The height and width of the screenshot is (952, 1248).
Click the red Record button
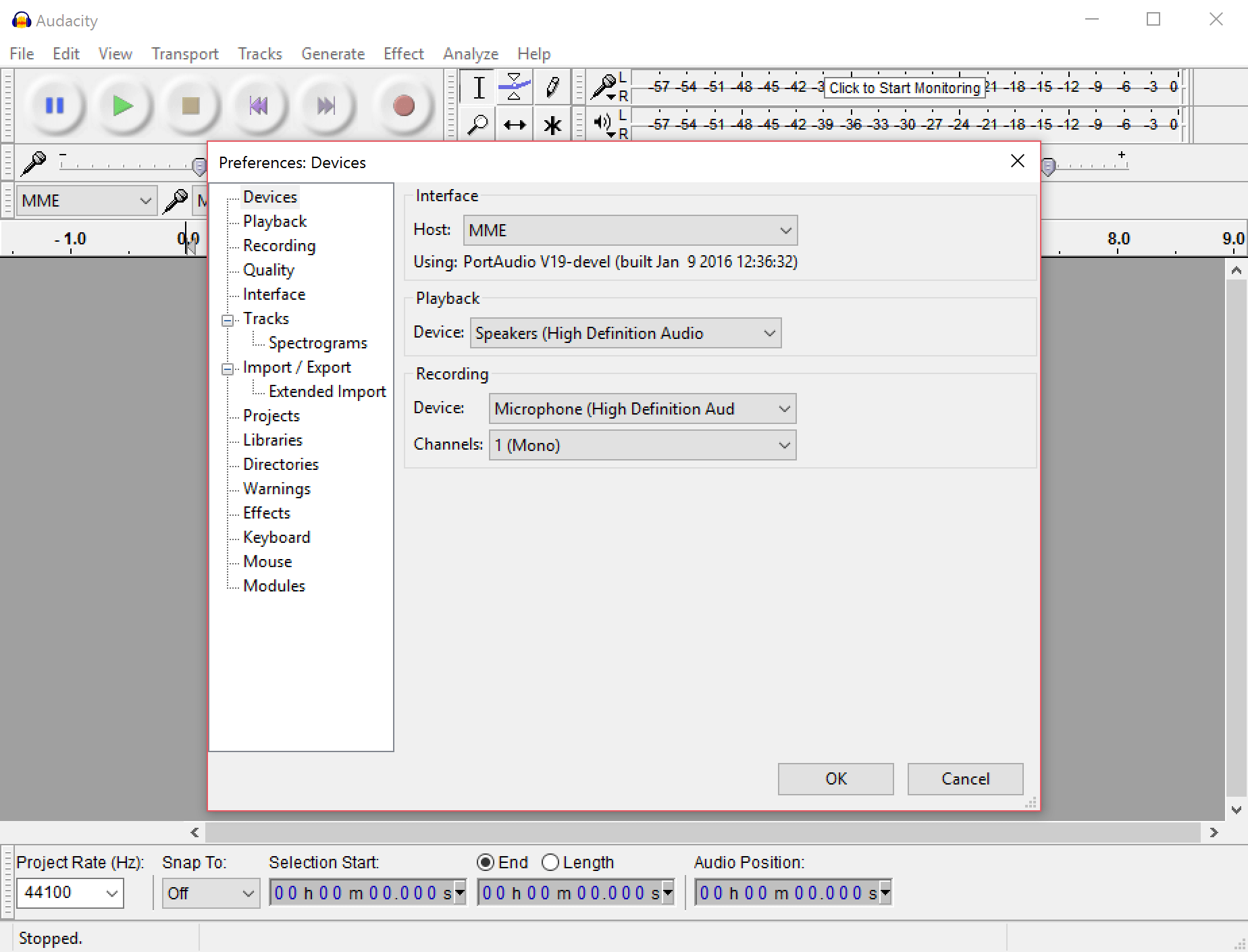pyautogui.click(x=403, y=106)
